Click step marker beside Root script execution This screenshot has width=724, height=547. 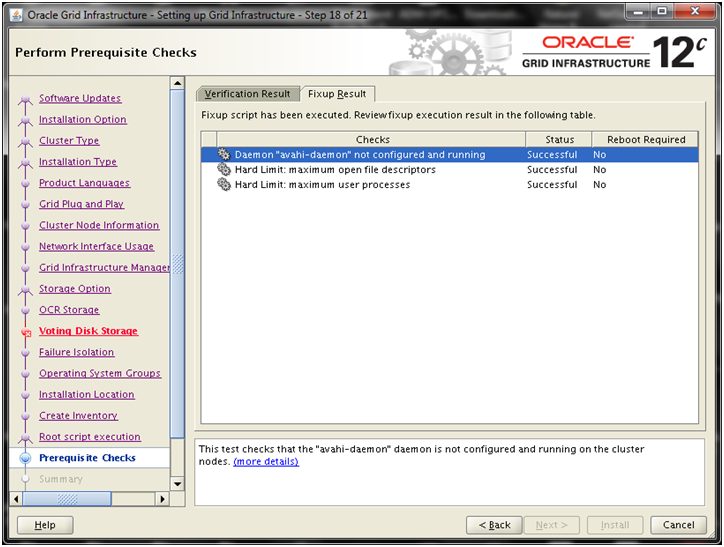coord(25,437)
